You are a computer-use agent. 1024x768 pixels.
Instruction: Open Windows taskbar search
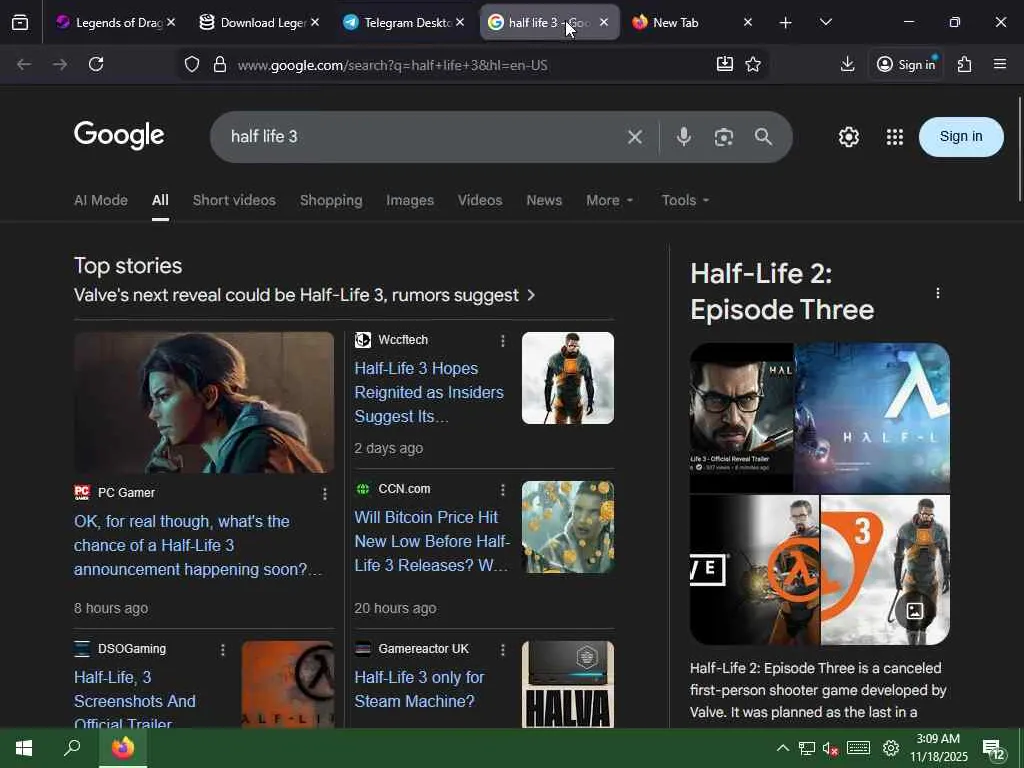(72, 748)
